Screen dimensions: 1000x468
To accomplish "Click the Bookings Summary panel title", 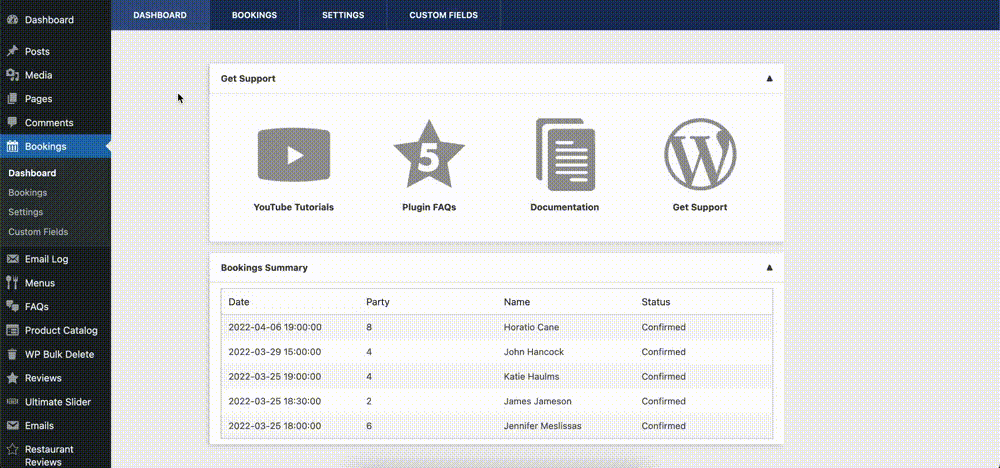I will 264,268.
